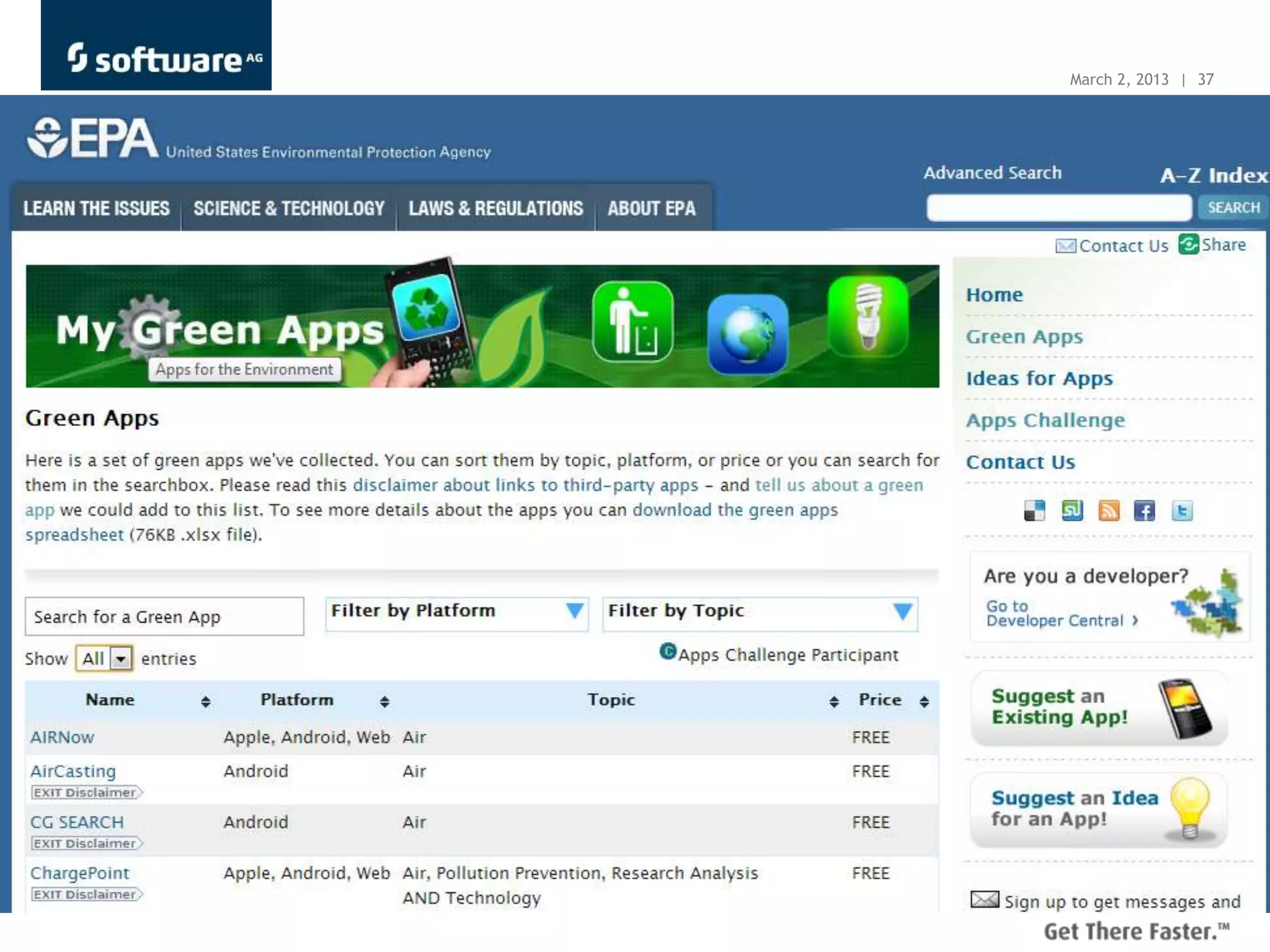Sort table by Price column arrows
1270x952 pixels.
924,701
